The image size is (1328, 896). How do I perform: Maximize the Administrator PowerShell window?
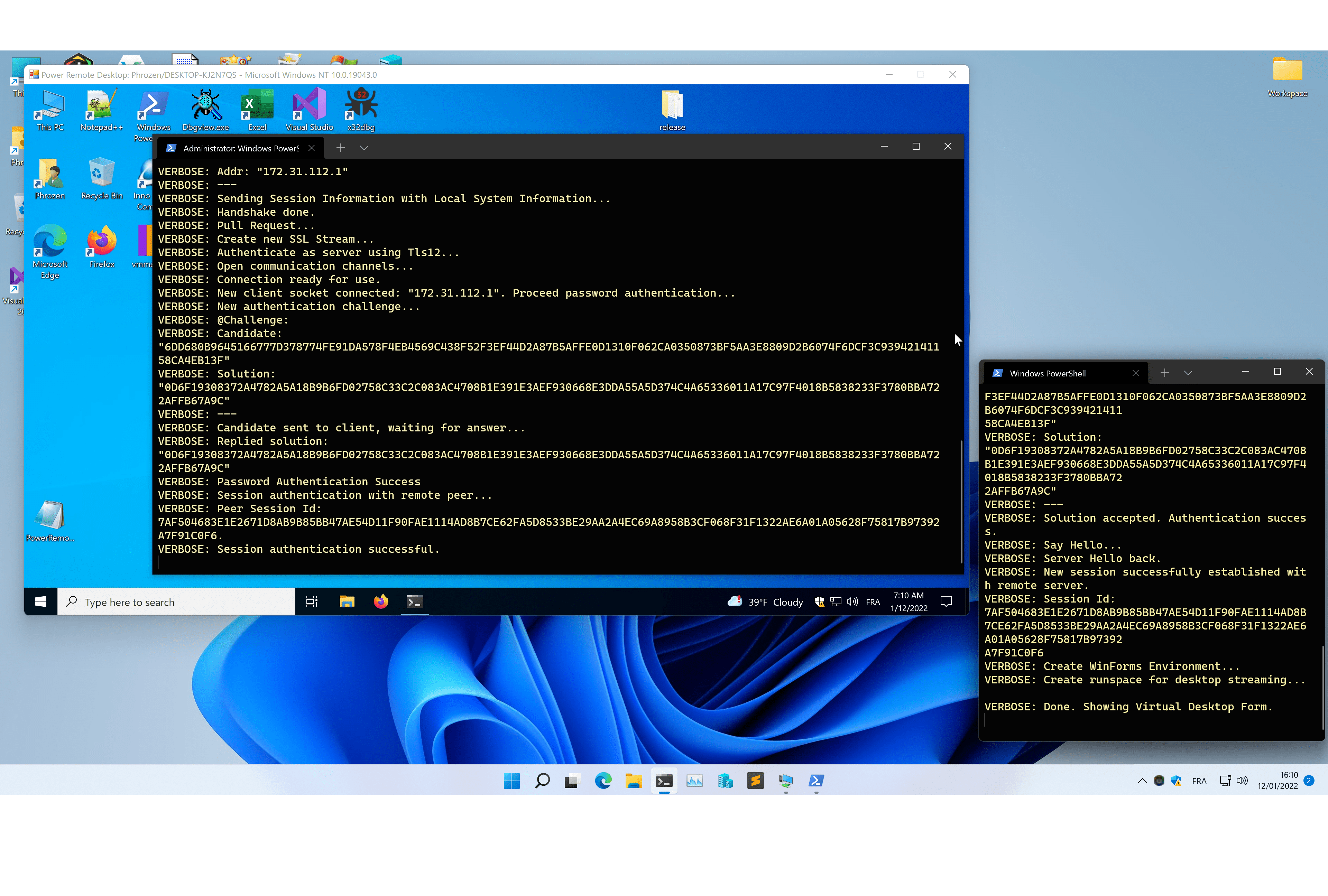click(916, 147)
